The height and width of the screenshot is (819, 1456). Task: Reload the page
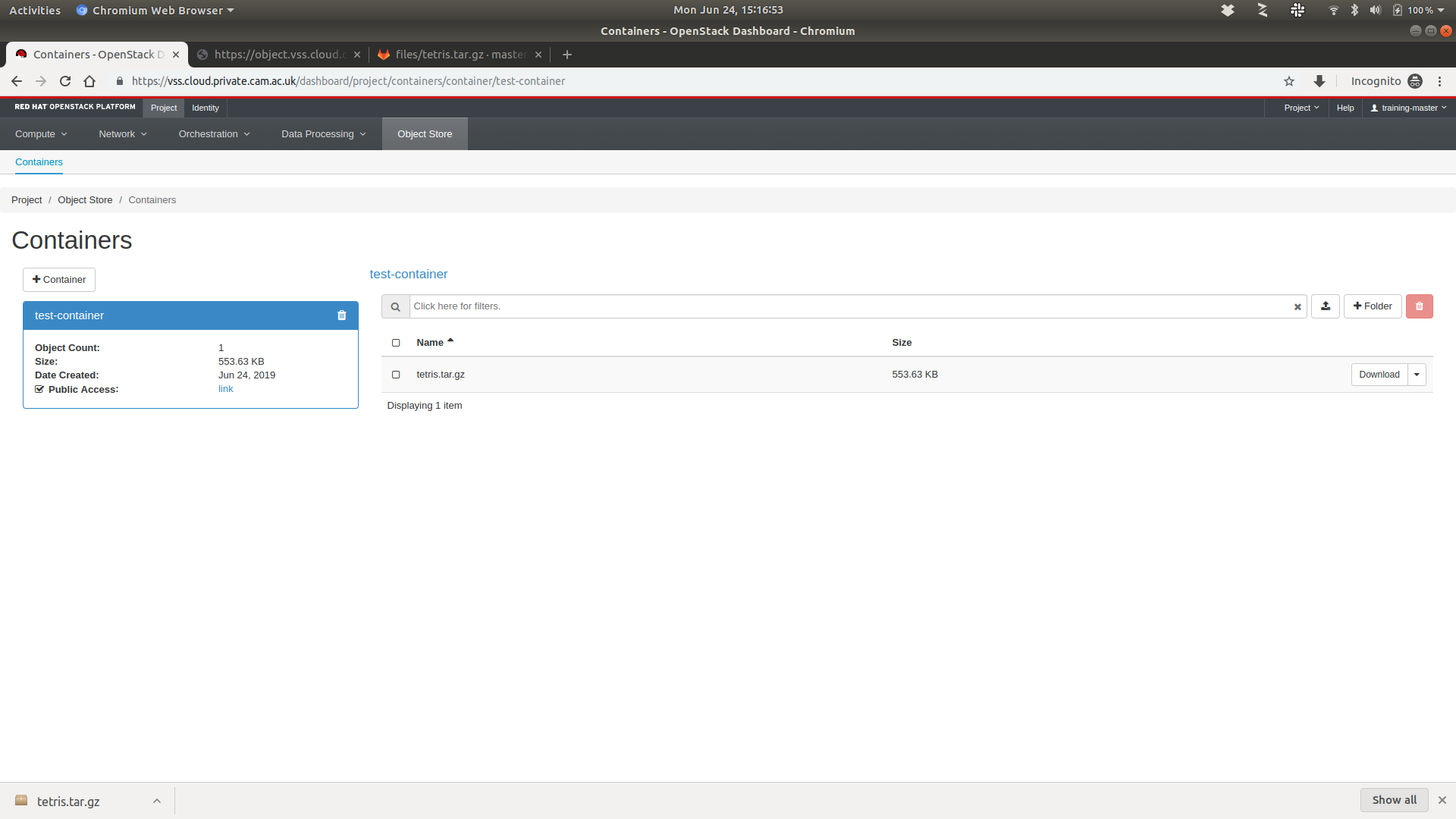click(65, 81)
